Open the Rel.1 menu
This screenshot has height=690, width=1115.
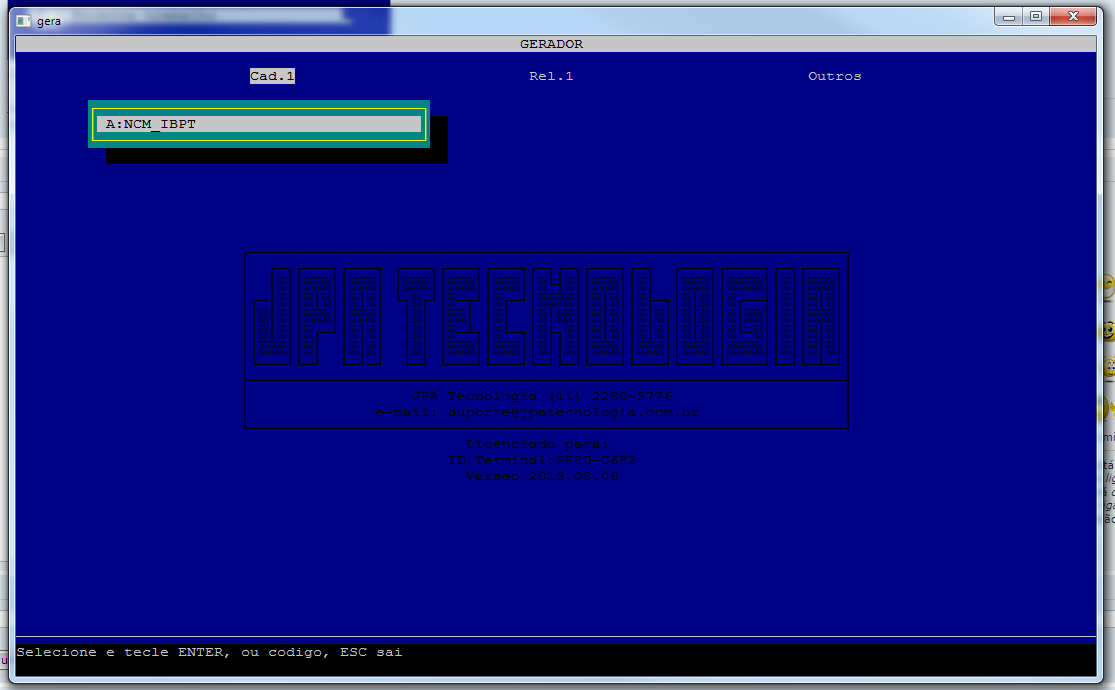pos(550,76)
